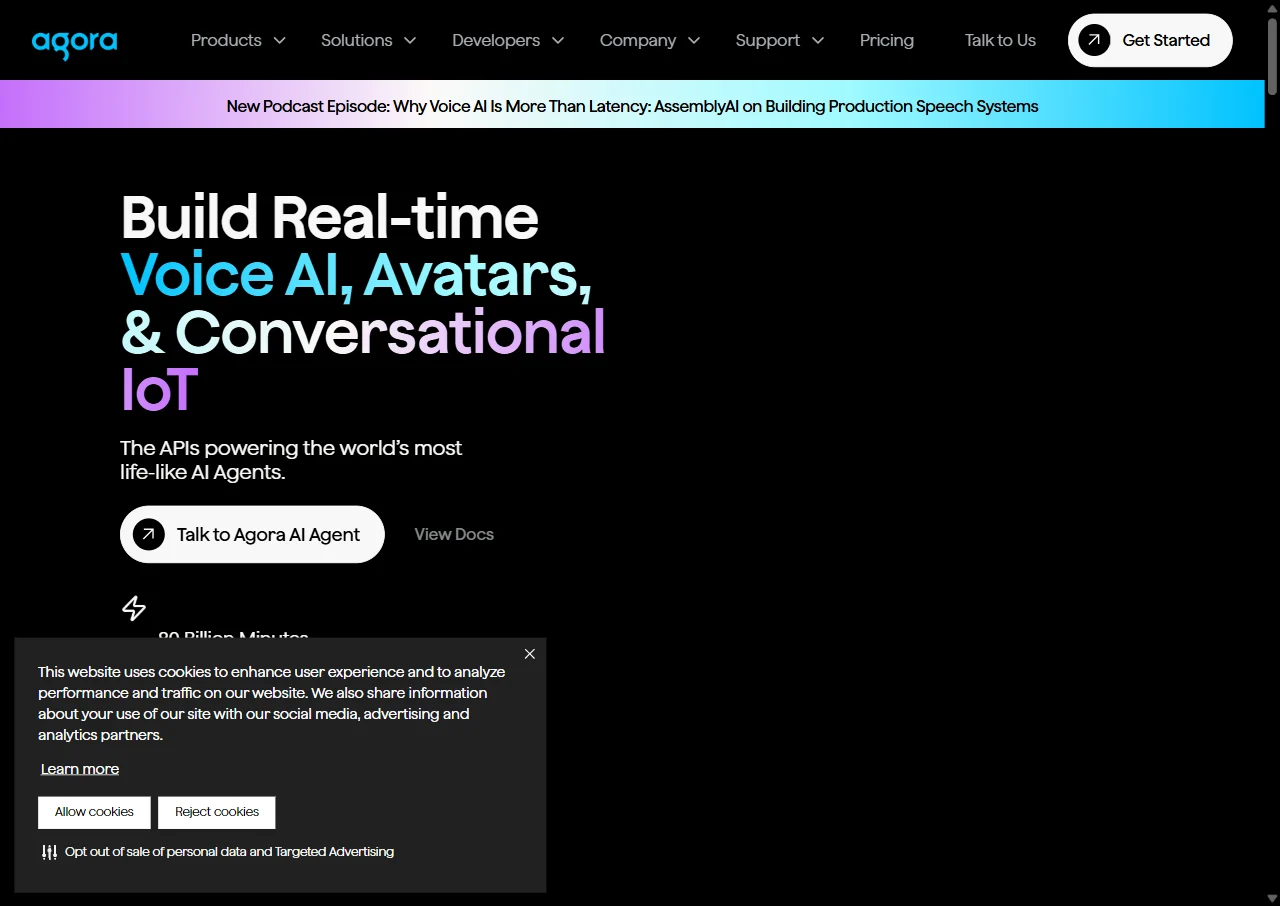This screenshot has height=906, width=1280.
Task: Expand the Support chevron
Action: (x=818, y=41)
